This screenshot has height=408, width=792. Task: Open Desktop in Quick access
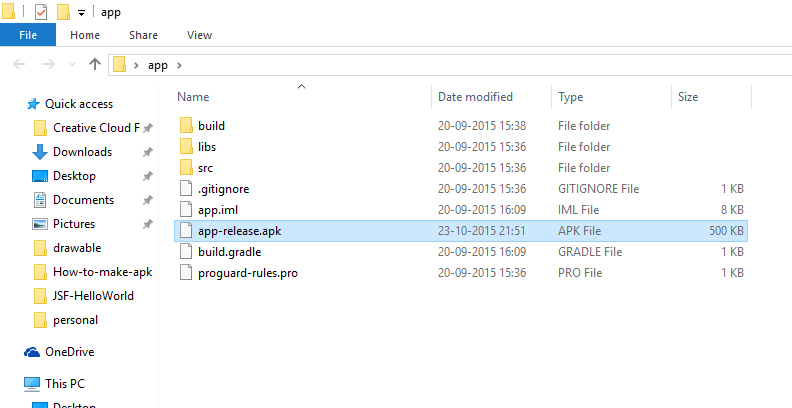pyautogui.click(x=74, y=176)
